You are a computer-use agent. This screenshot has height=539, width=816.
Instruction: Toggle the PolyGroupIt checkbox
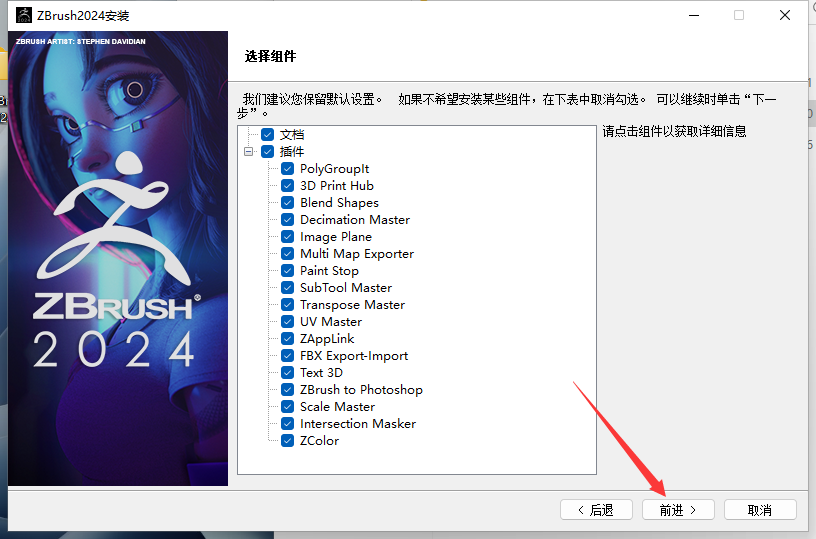coord(287,169)
